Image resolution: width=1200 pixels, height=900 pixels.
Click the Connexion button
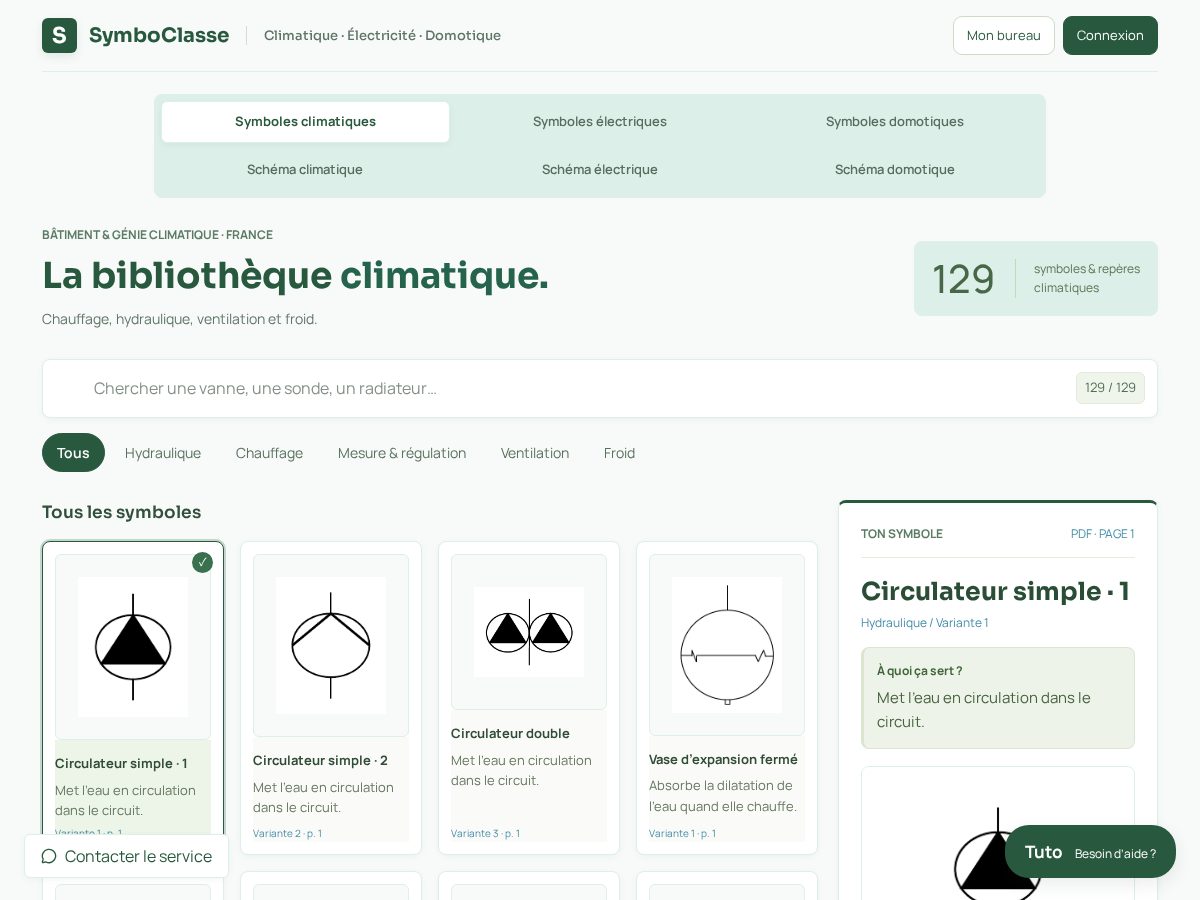[x=1110, y=35]
